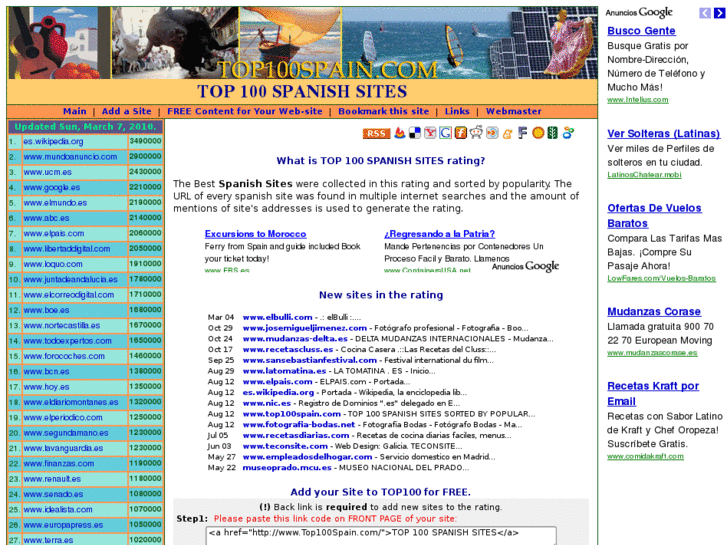Click the purple F bookmark icon
Screen dimensions: 727x545
[523, 133]
